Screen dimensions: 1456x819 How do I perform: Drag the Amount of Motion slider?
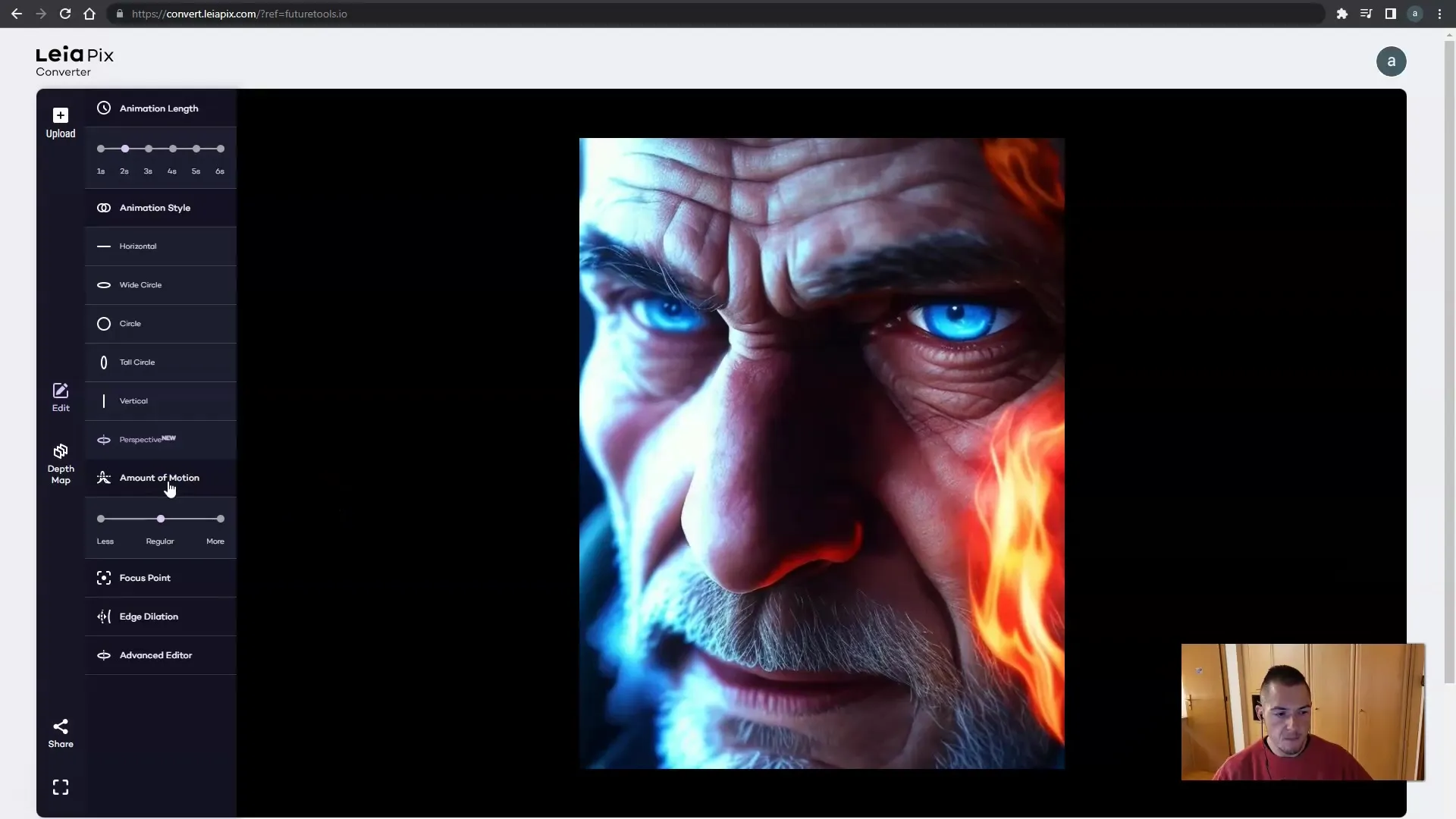tap(161, 518)
